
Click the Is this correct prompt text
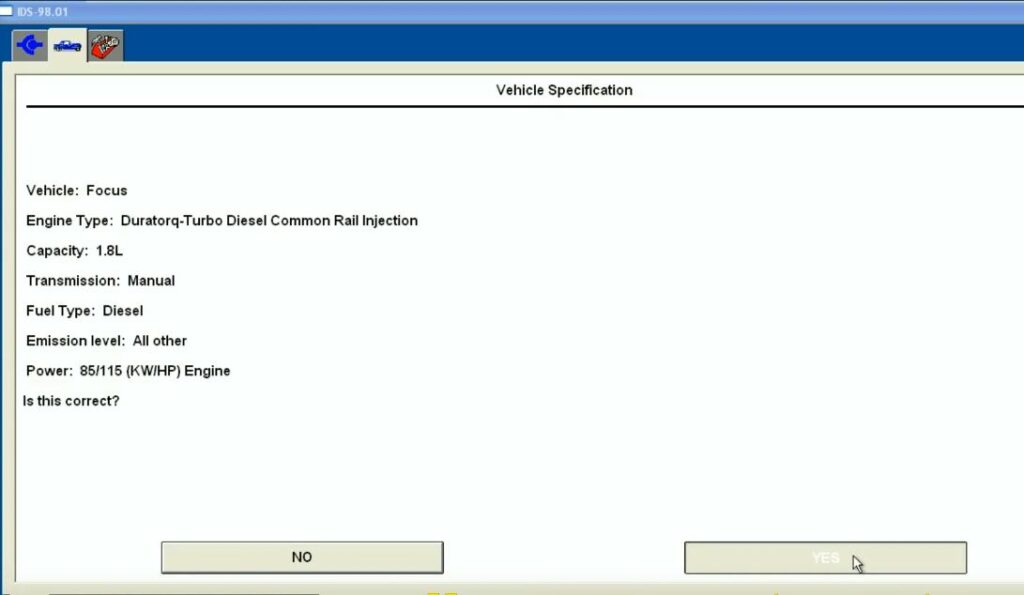point(71,400)
